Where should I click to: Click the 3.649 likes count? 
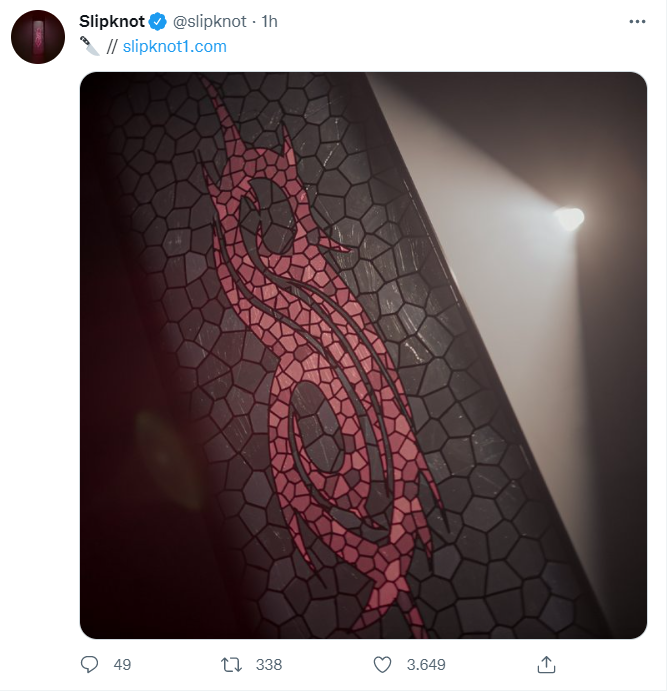click(x=426, y=665)
